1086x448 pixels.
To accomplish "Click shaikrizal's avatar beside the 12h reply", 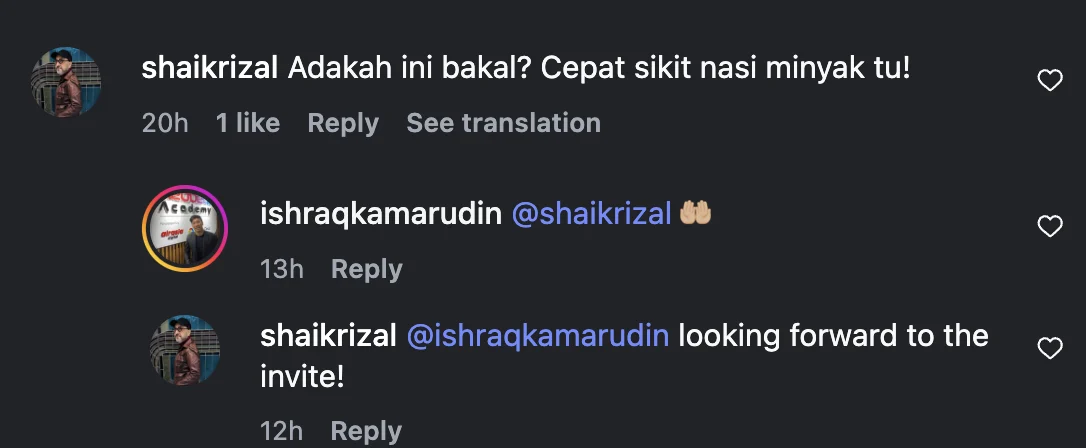I will click(x=185, y=350).
